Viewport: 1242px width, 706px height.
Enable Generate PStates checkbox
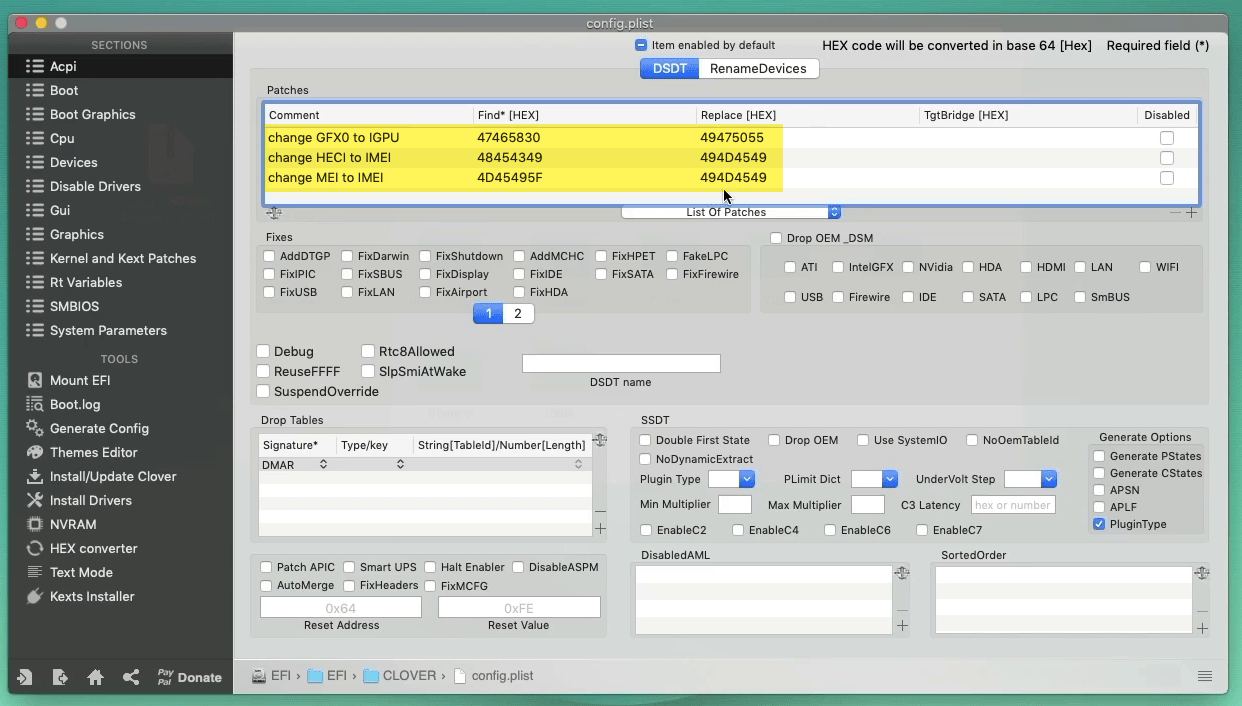pos(1099,456)
